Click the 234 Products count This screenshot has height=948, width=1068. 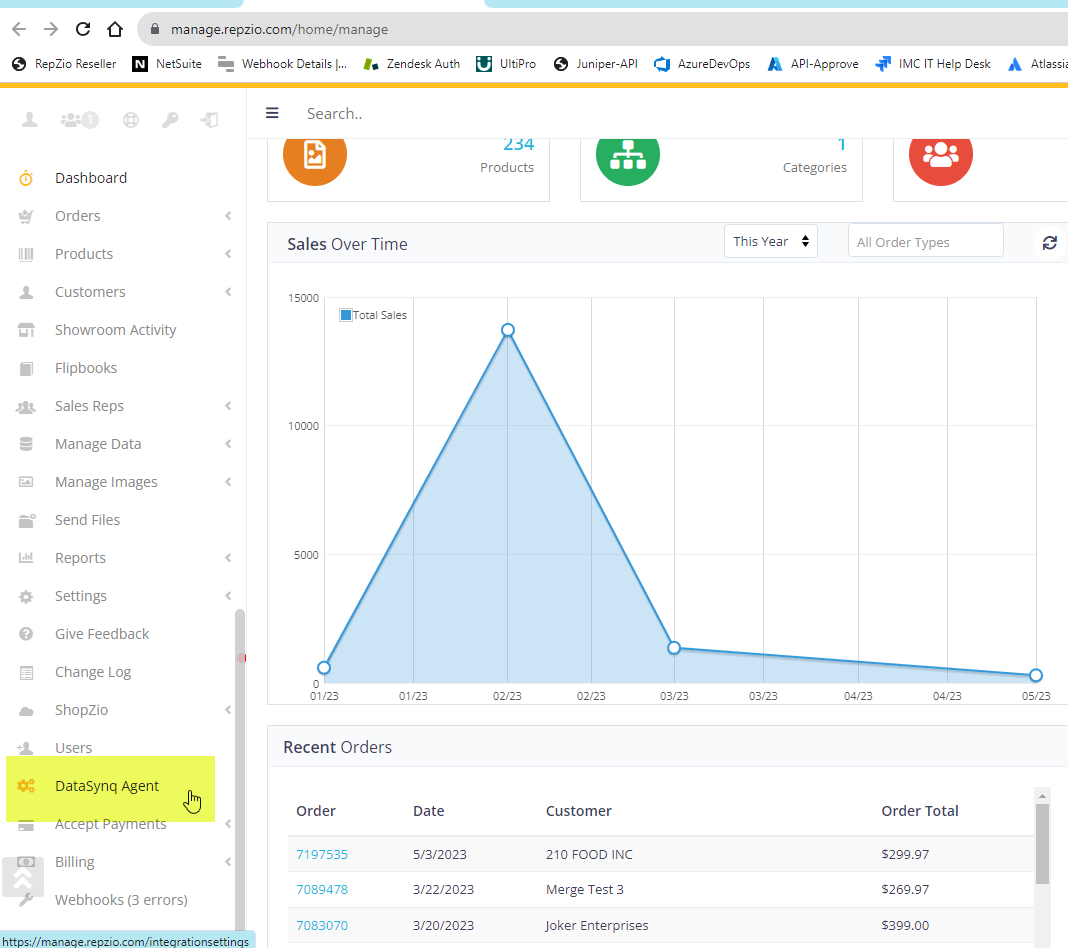tap(518, 144)
